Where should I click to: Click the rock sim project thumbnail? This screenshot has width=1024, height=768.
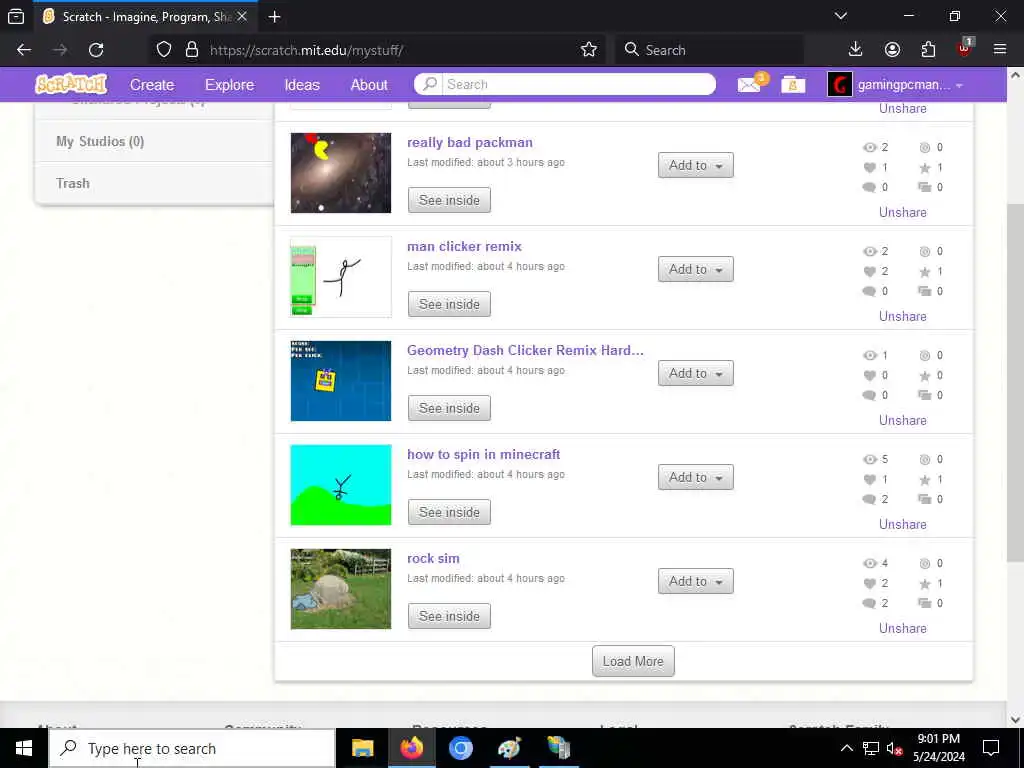tap(341, 589)
